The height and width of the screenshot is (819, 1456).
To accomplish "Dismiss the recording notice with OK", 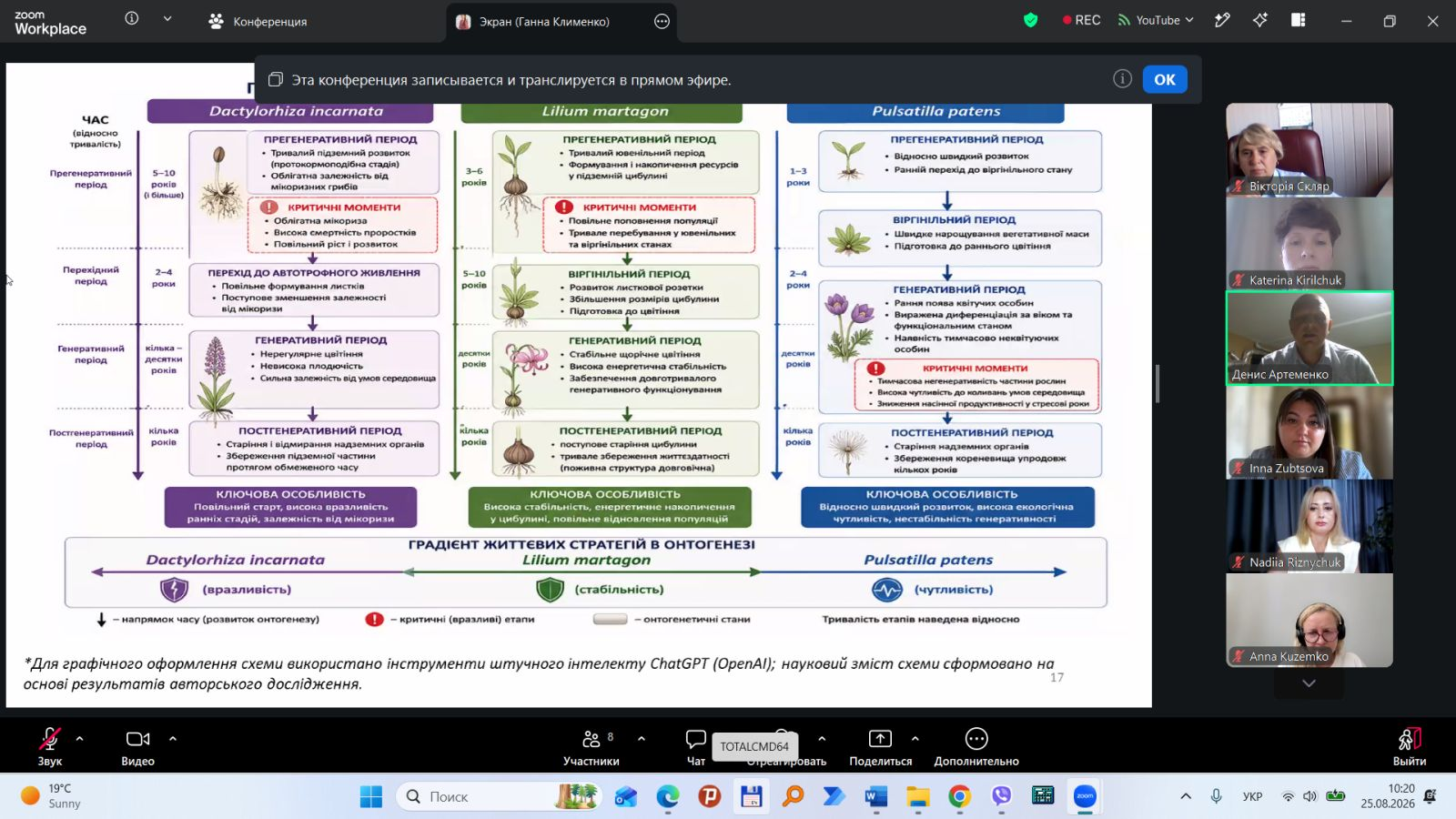I will [x=1165, y=79].
